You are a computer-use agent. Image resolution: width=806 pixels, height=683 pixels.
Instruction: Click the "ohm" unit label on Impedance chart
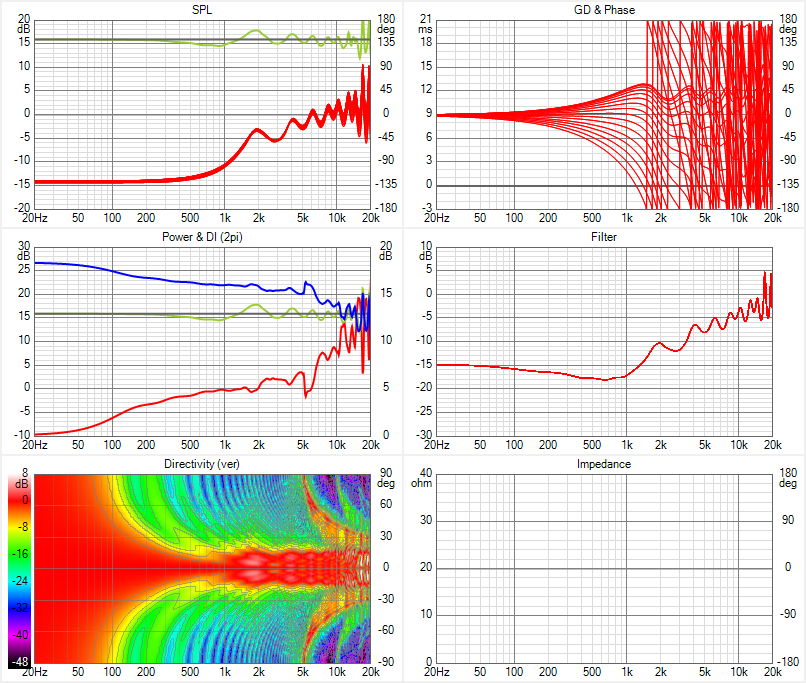(421, 483)
